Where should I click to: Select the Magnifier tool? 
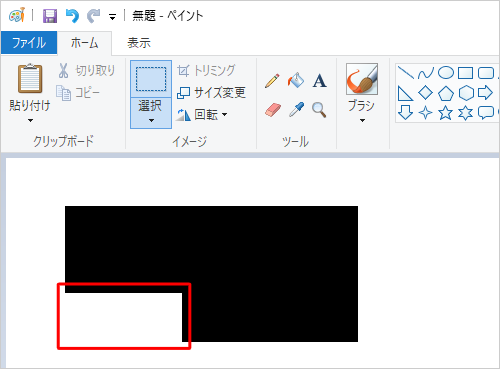point(319,110)
